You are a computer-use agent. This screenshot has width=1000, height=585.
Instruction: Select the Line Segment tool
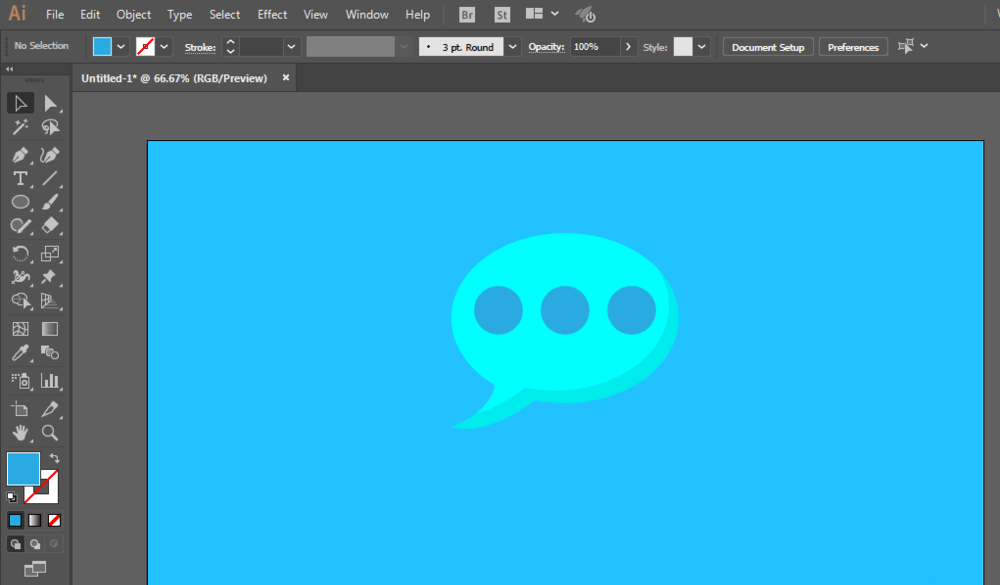(x=50, y=179)
